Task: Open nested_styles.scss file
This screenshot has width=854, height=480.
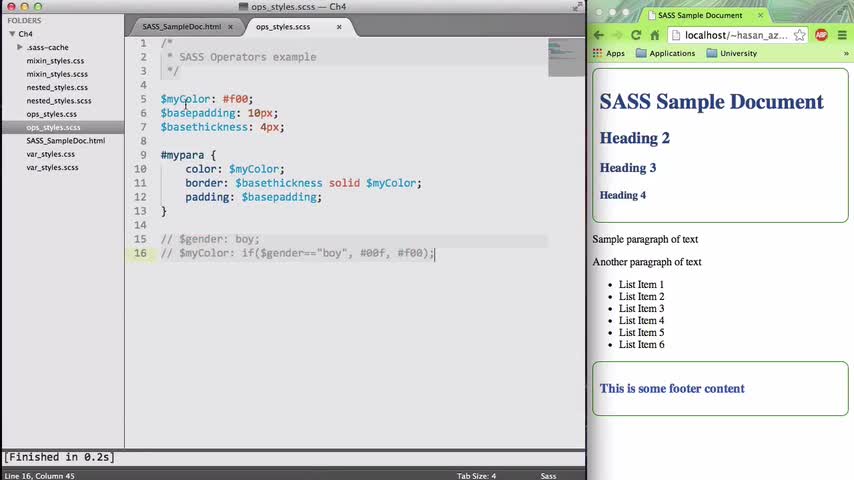Action: tap(59, 101)
